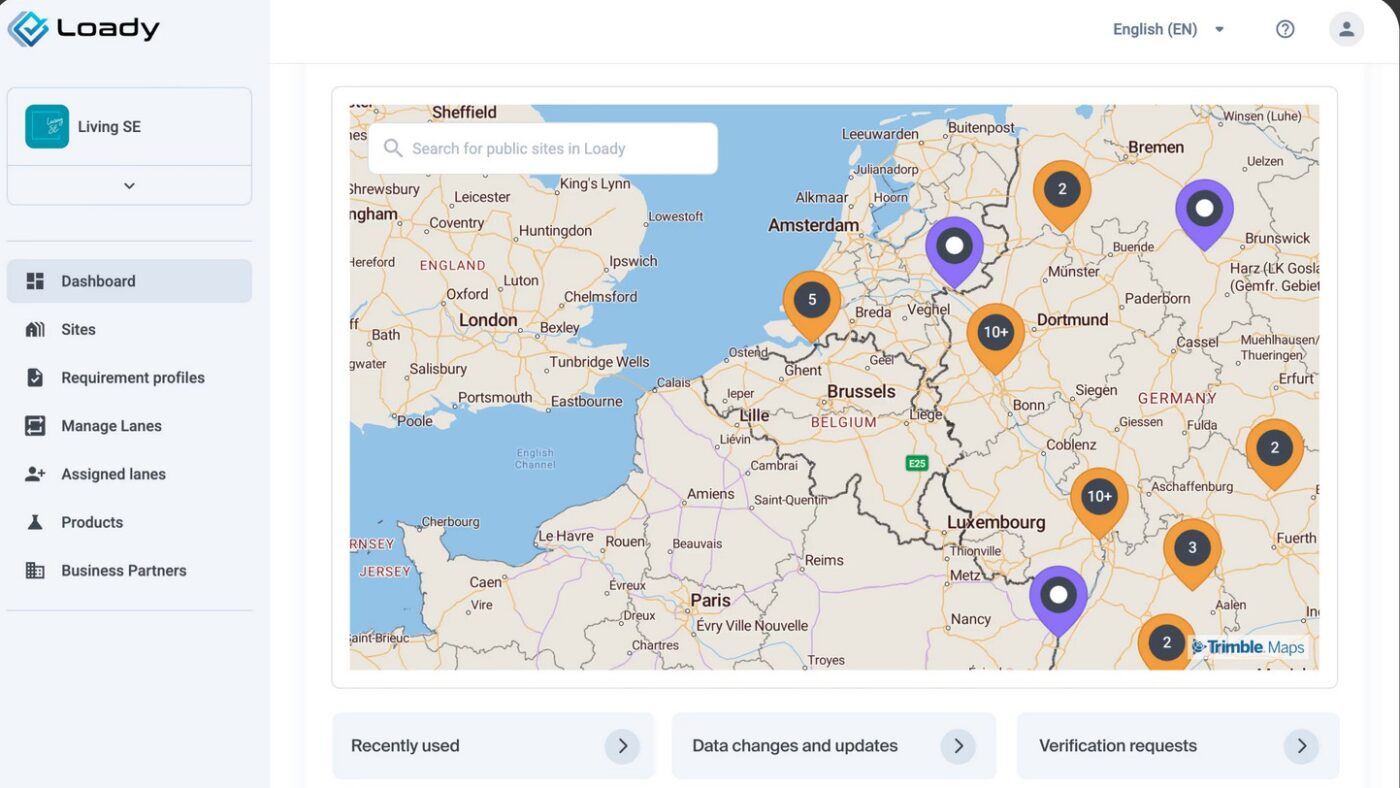Click the purple site pin near Nancy
The image size is (1400, 788).
point(1058,597)
